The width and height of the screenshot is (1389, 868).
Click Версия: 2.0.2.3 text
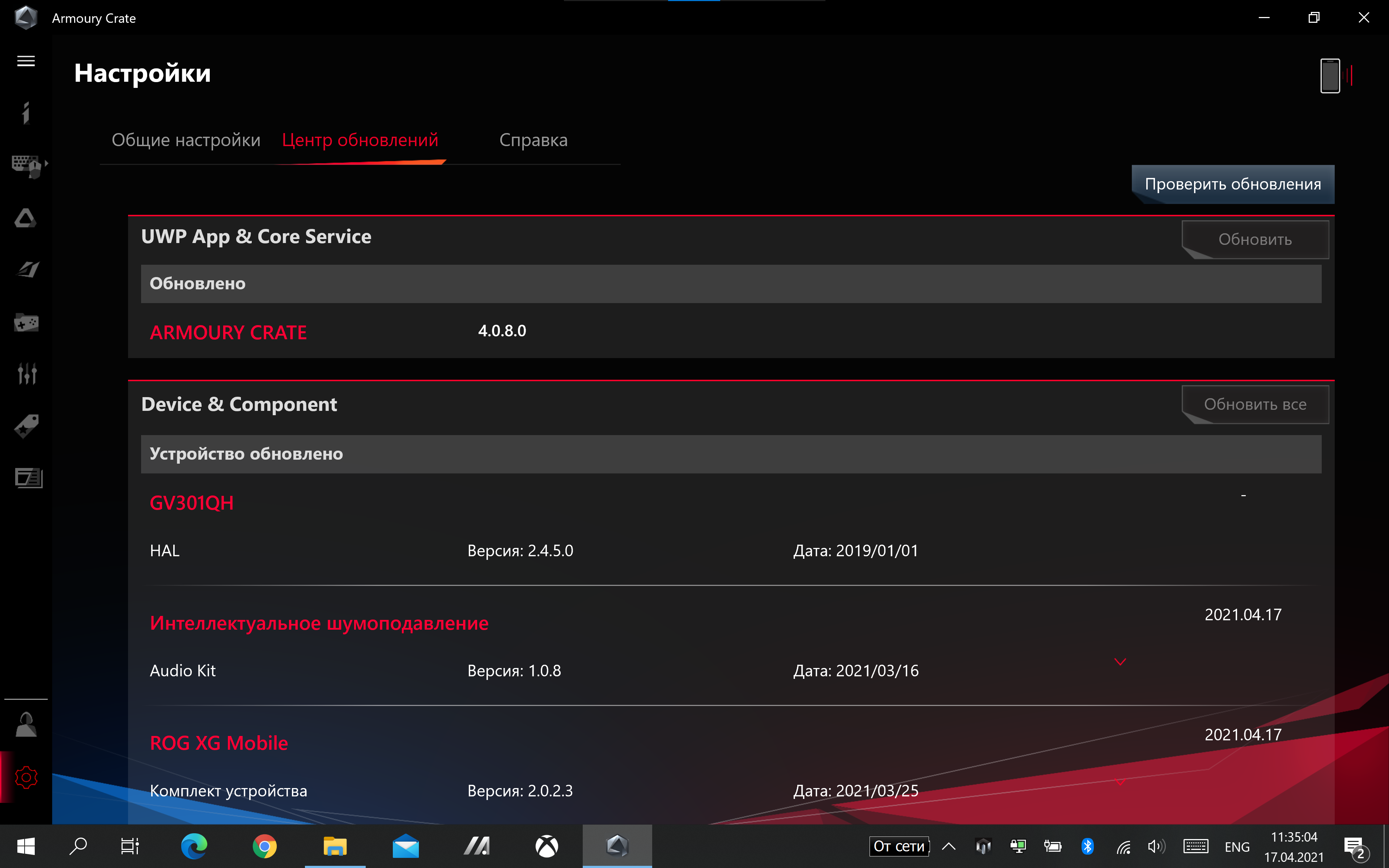point(520,791)
